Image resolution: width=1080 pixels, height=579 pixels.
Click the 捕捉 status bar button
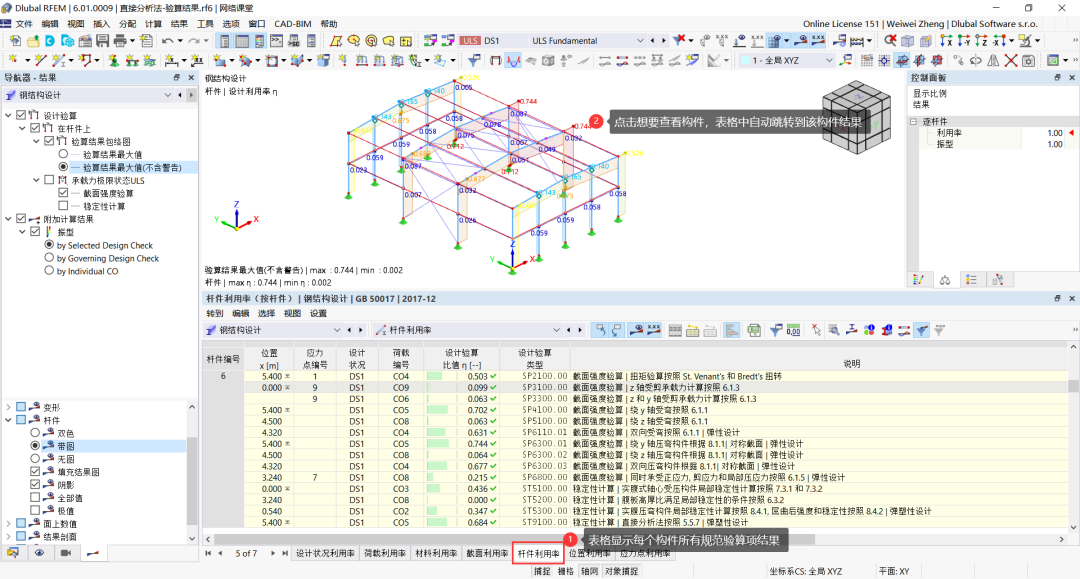(542, 571)
